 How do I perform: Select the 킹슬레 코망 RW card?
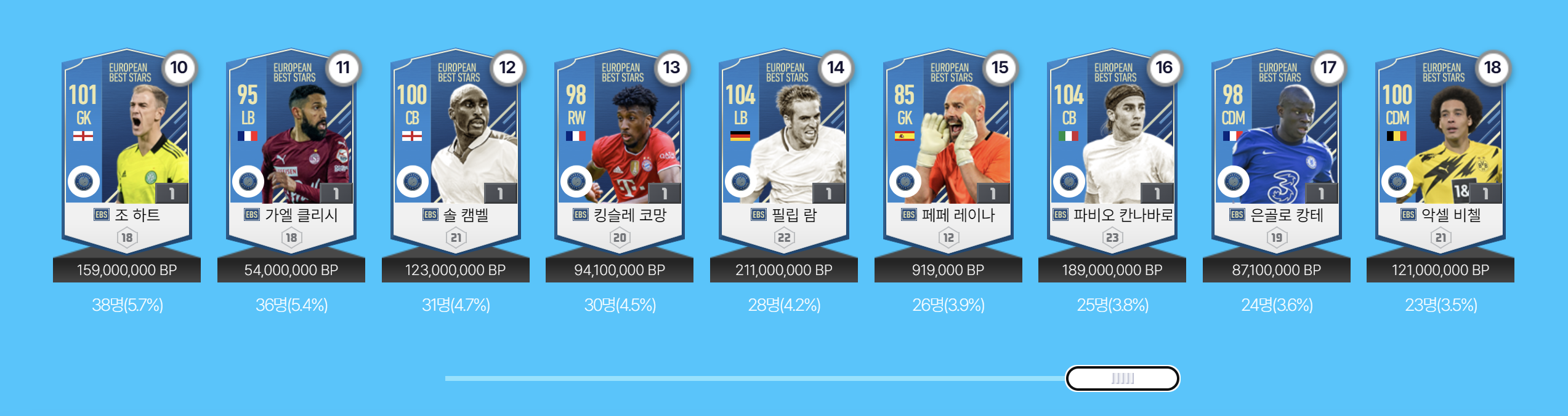click(620, 151)
